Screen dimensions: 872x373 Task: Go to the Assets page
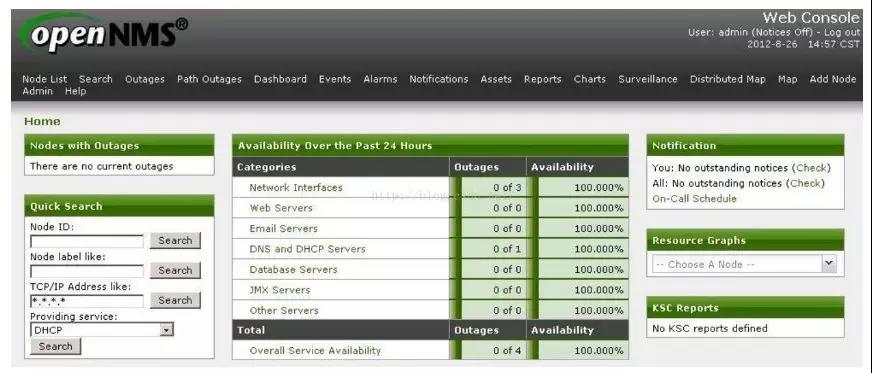click(496, 79)
